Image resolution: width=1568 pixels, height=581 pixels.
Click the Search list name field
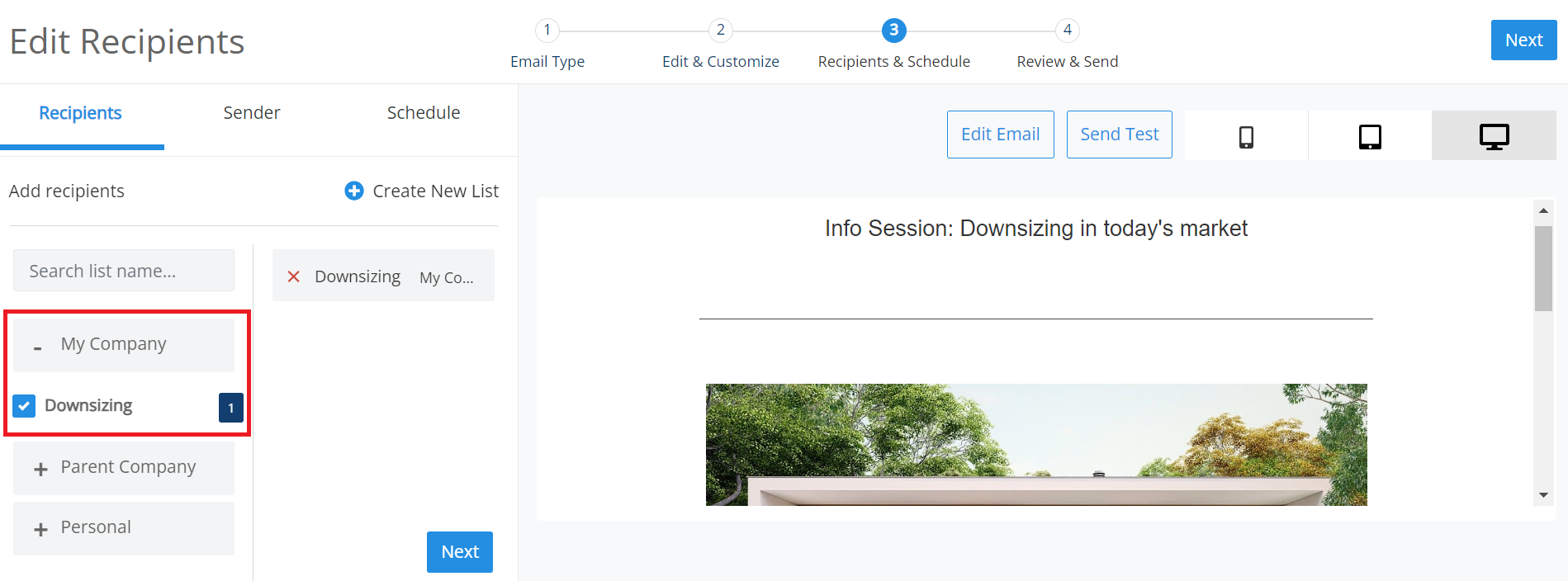124,271
